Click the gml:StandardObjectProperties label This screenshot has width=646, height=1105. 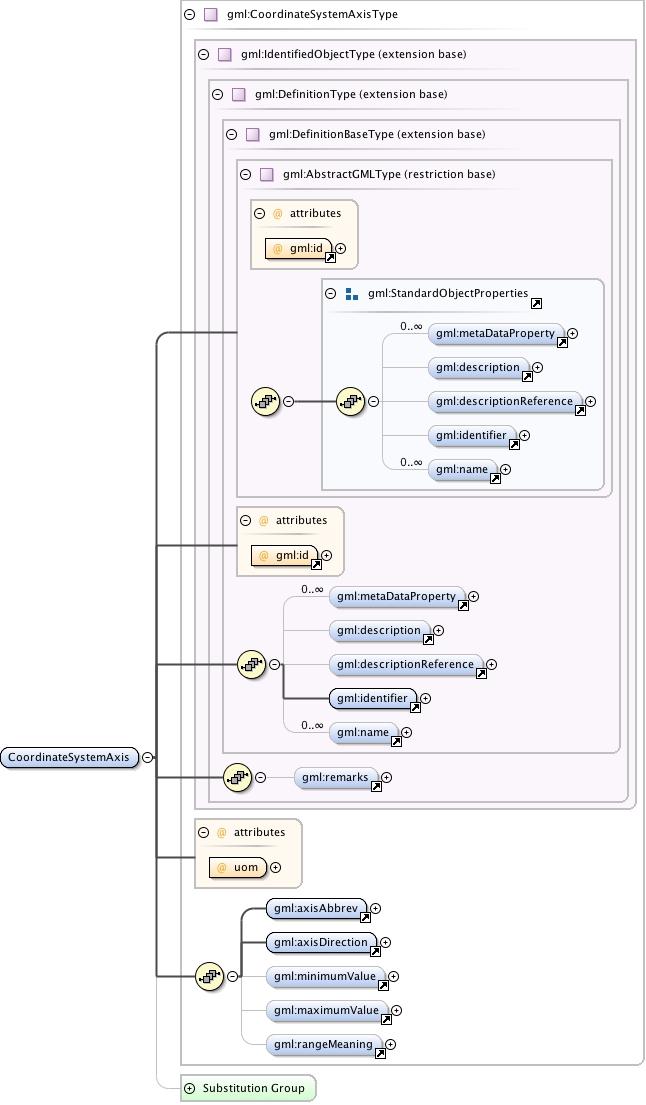(x=448, y=293)
